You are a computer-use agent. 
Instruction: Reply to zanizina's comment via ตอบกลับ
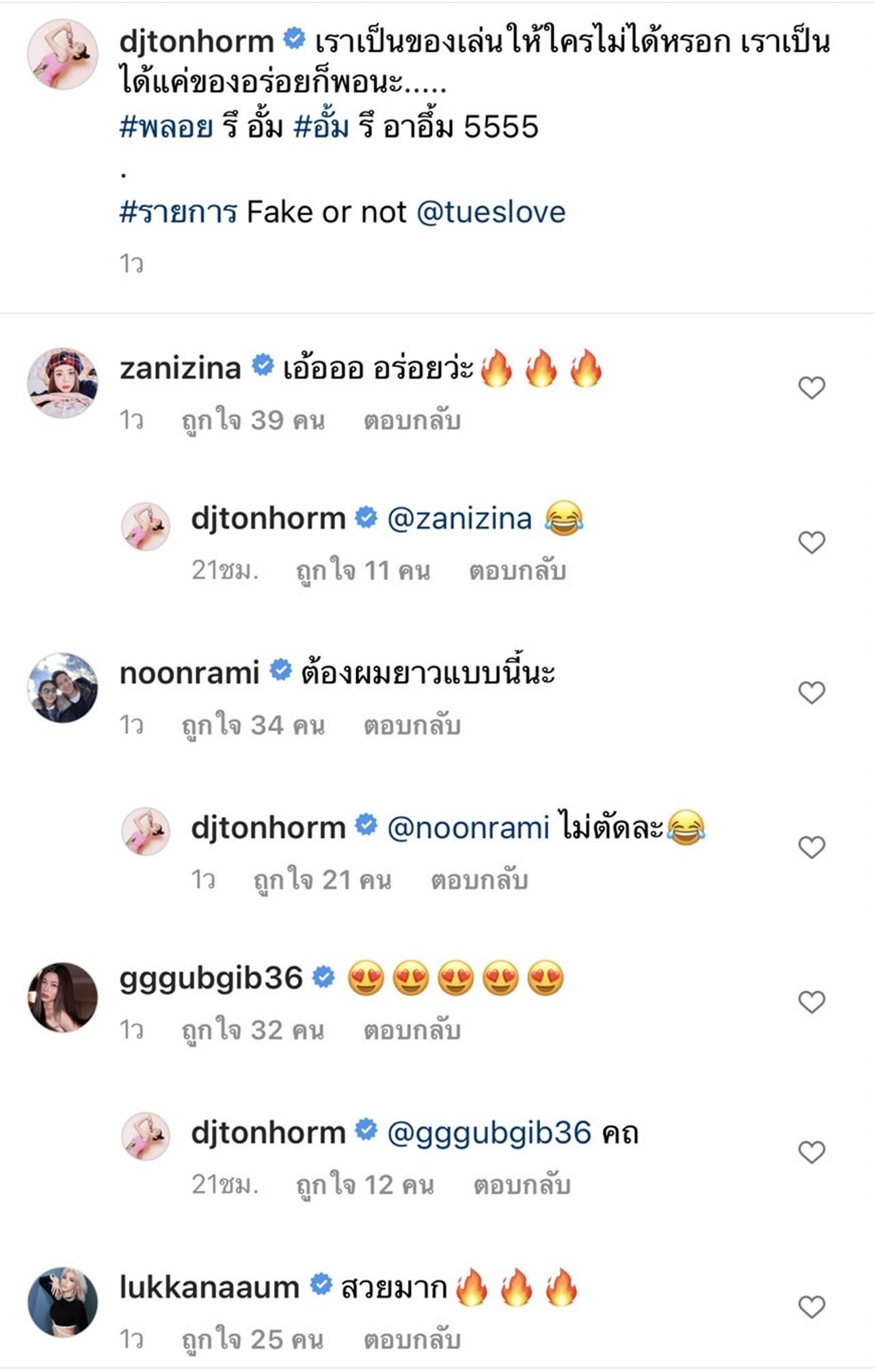tap(412, 420)
